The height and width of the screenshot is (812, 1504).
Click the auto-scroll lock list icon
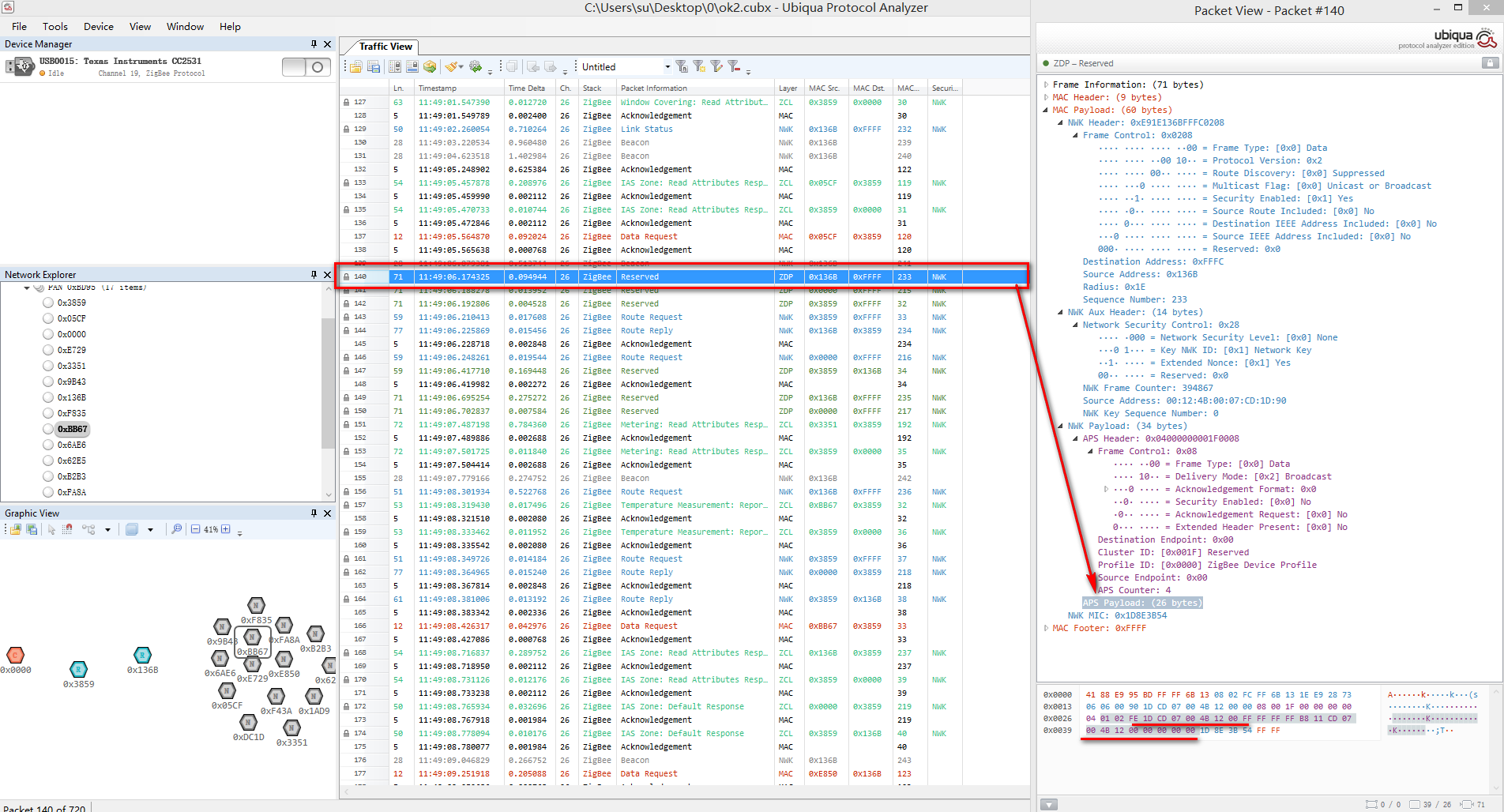coord(395,67)
